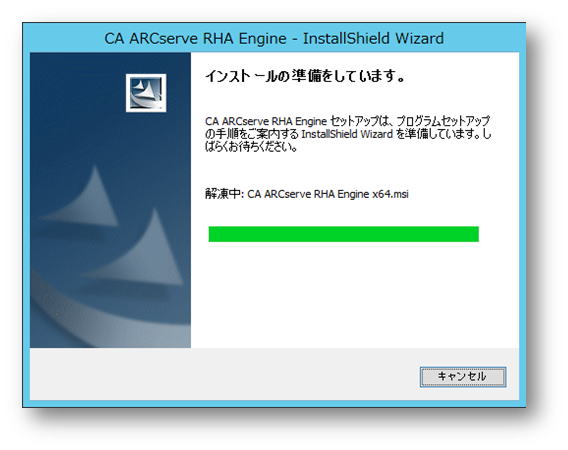Screen dimensions: 568x450
Task: Click description line starting CA ARCserve RHA Engine セットアップは
Action: [347, 121]
